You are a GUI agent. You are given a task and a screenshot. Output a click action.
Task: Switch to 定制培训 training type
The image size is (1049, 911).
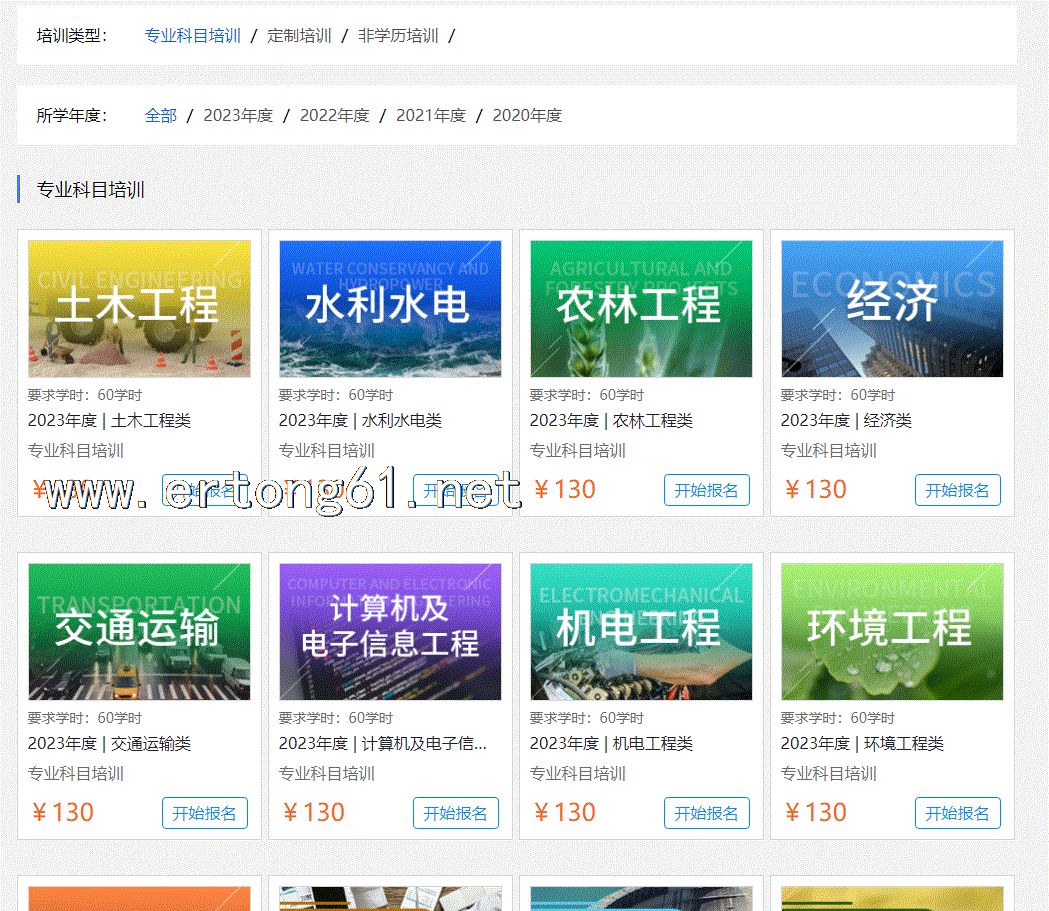pos(299,36)
